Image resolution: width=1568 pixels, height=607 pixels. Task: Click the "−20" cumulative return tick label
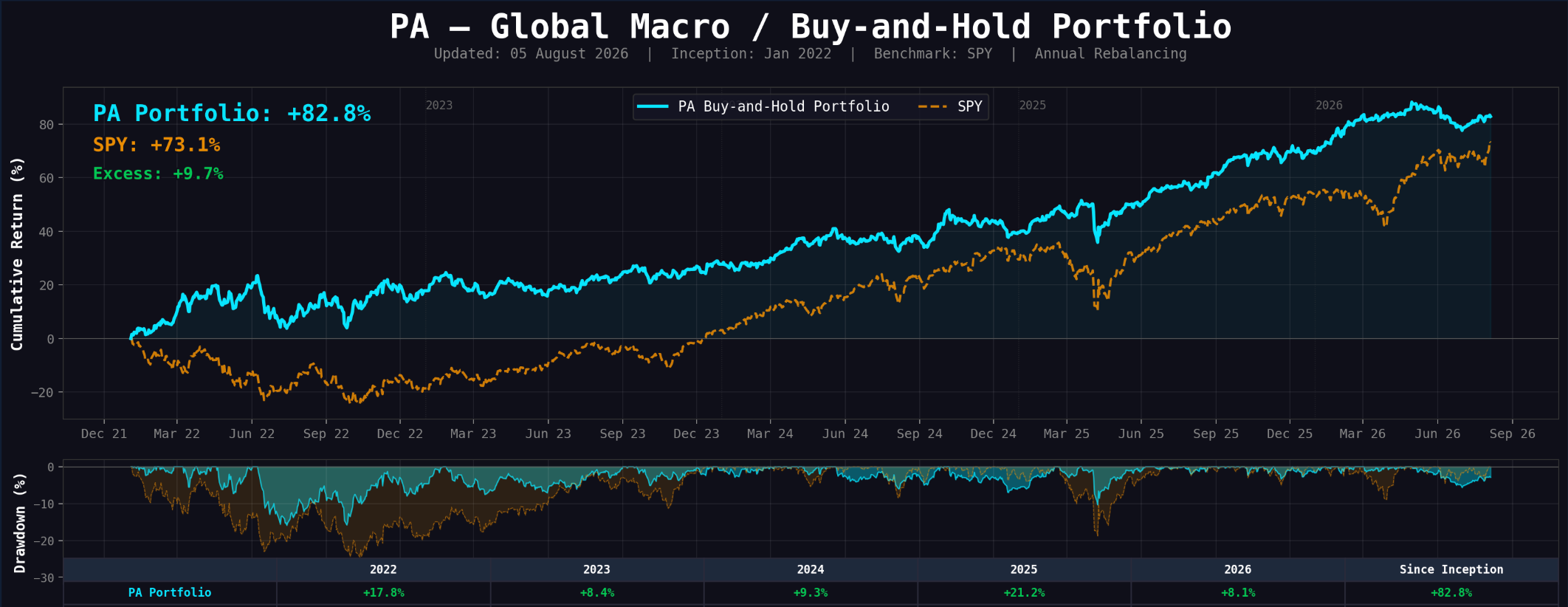coord(42,392)
